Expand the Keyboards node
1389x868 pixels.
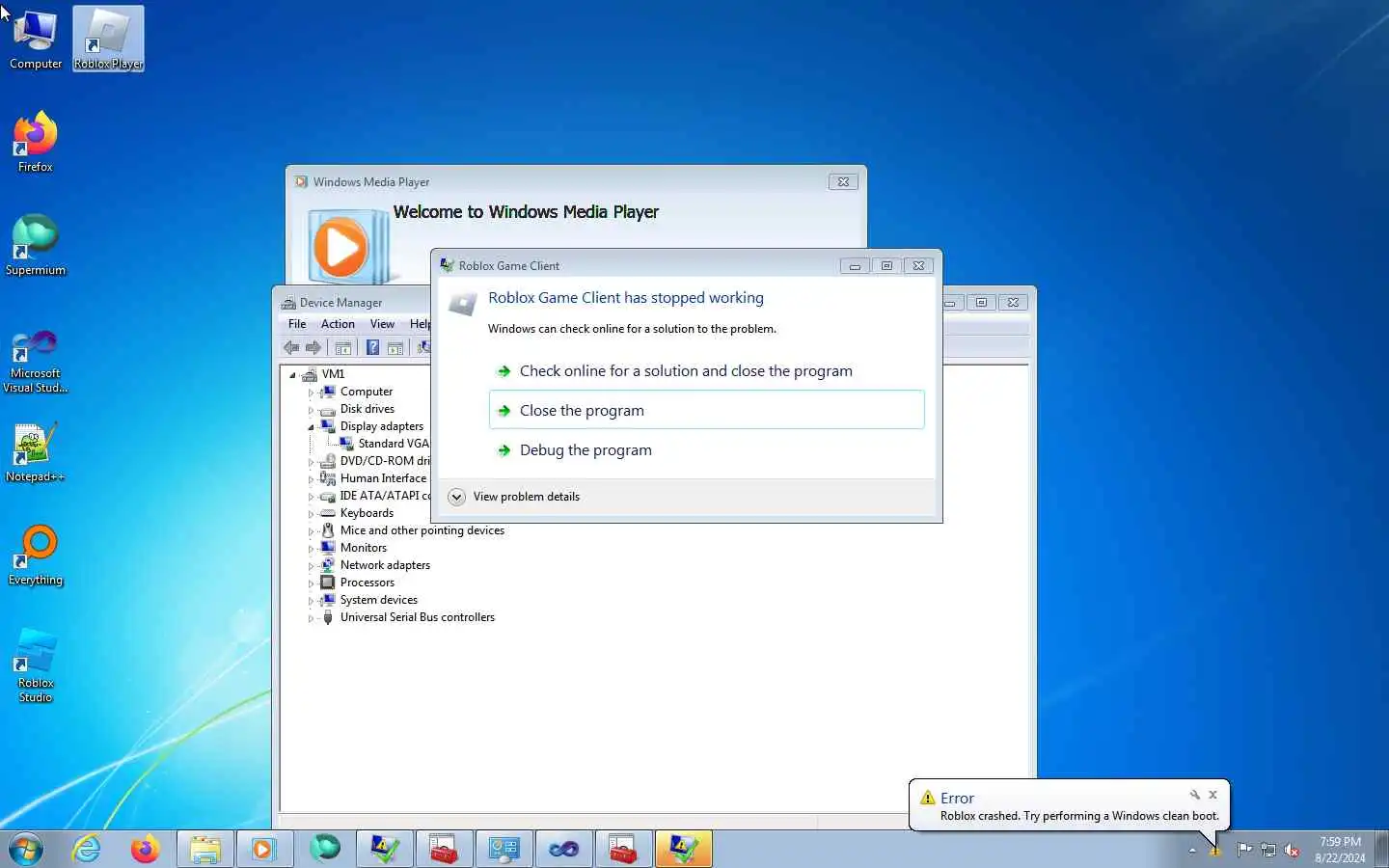(x=311, y=514)
